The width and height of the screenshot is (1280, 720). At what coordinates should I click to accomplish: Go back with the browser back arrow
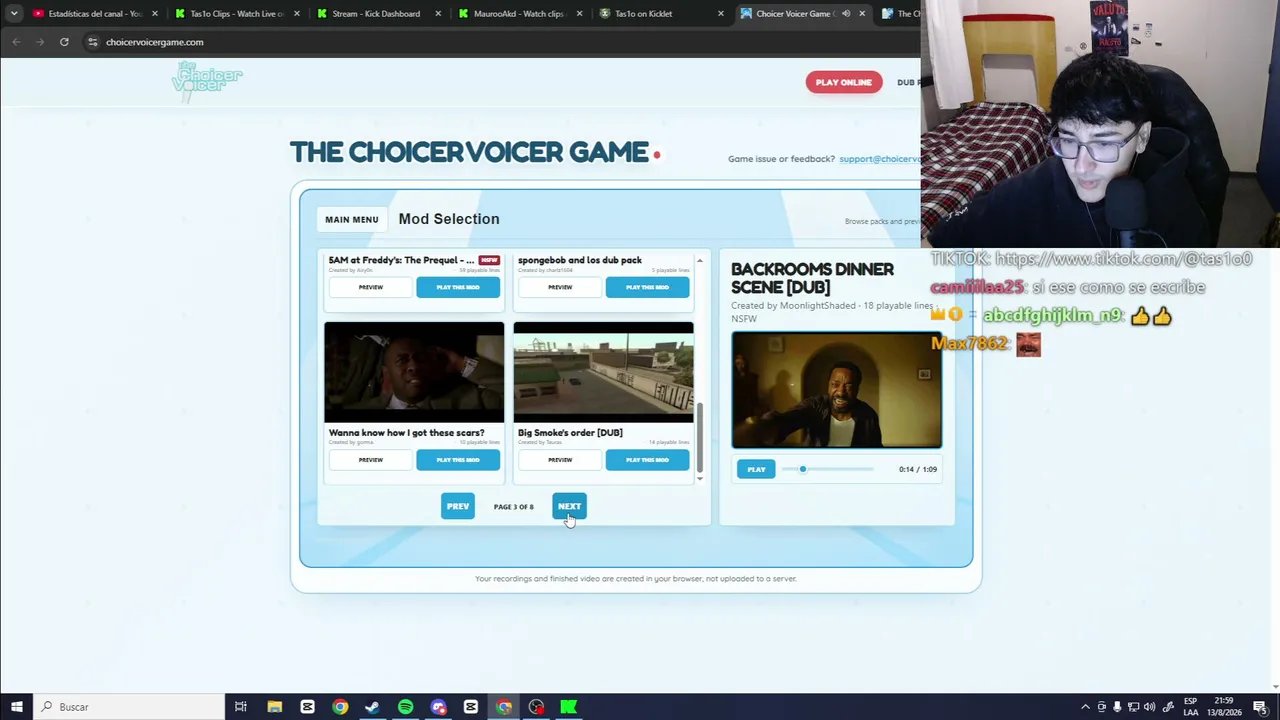16,42
